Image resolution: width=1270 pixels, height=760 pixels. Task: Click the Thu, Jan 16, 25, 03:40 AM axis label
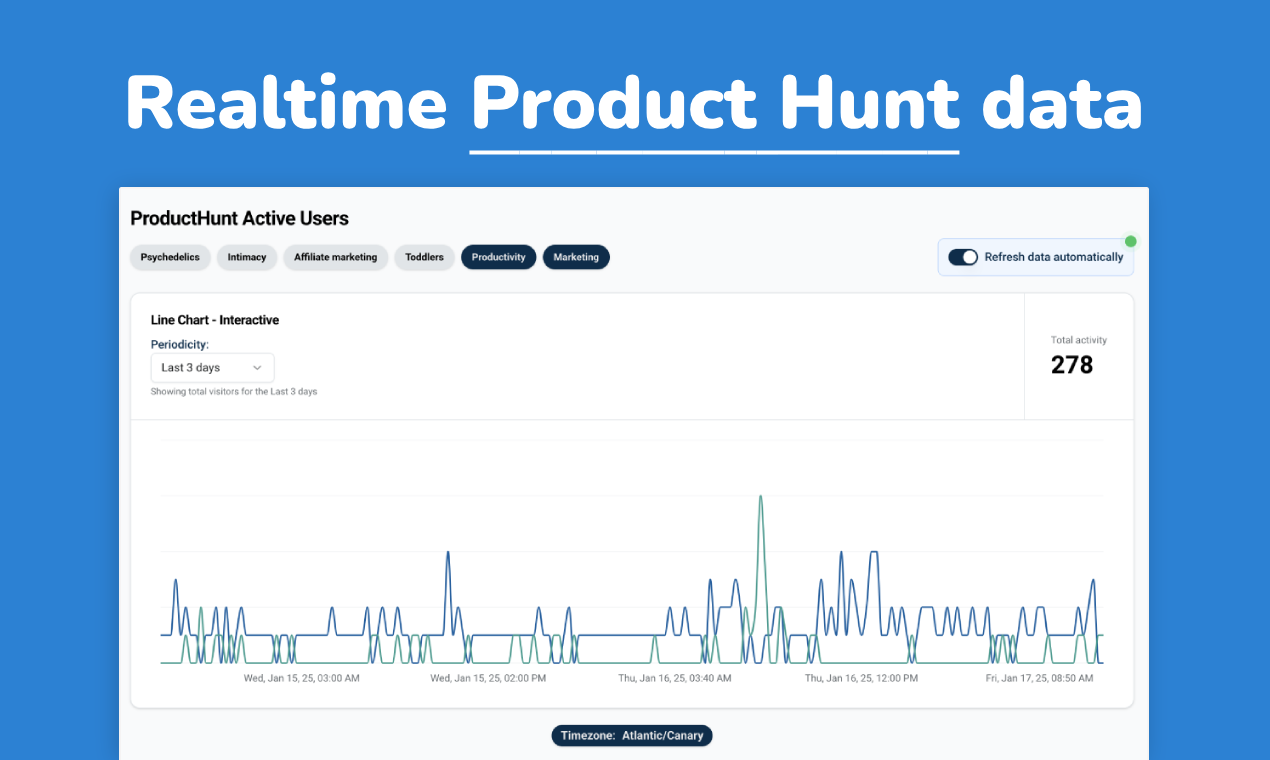click(x=675, y=678)
